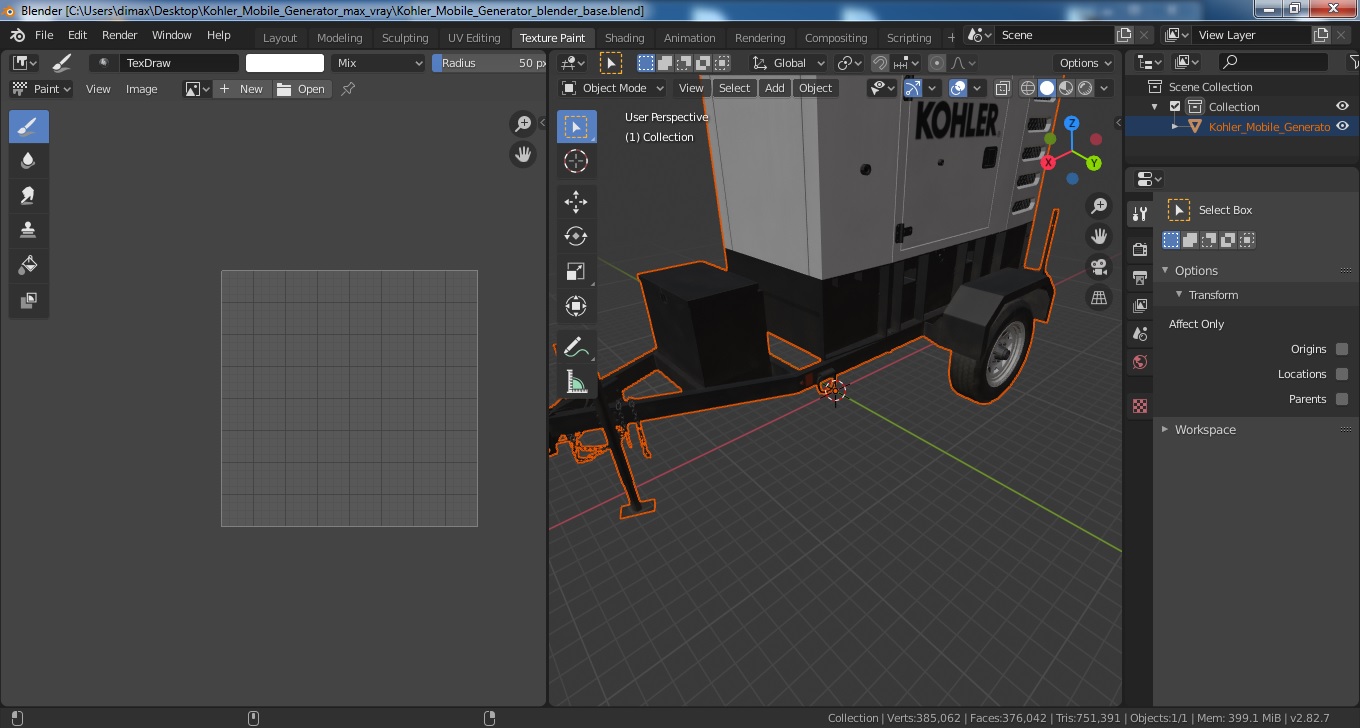This screenshot has height=728, width=1360.
Task: Enable Affect Only Origins checkbox
Action: [x=1342, y=349]
